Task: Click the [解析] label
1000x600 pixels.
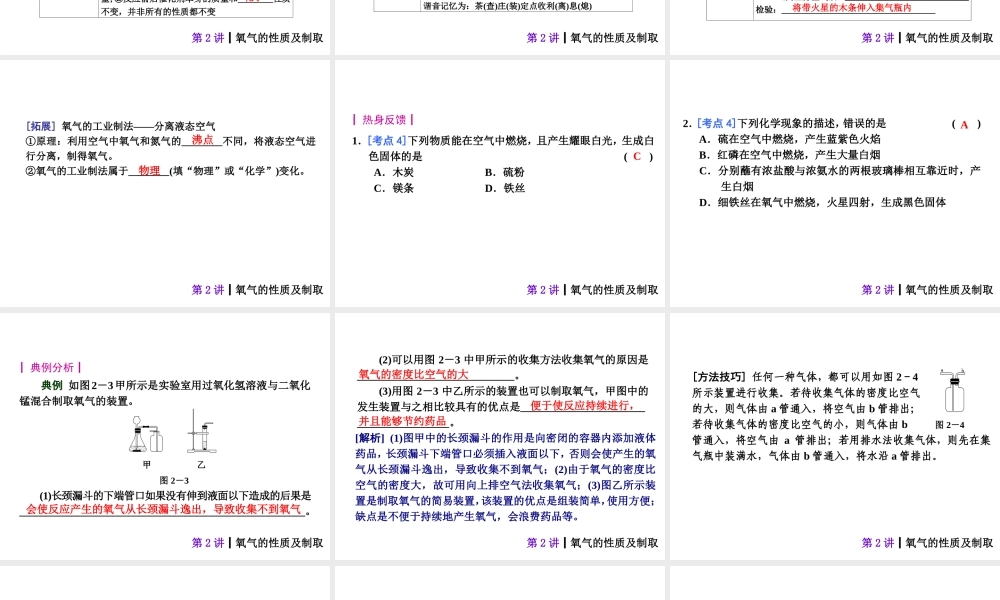Action: 371,438
